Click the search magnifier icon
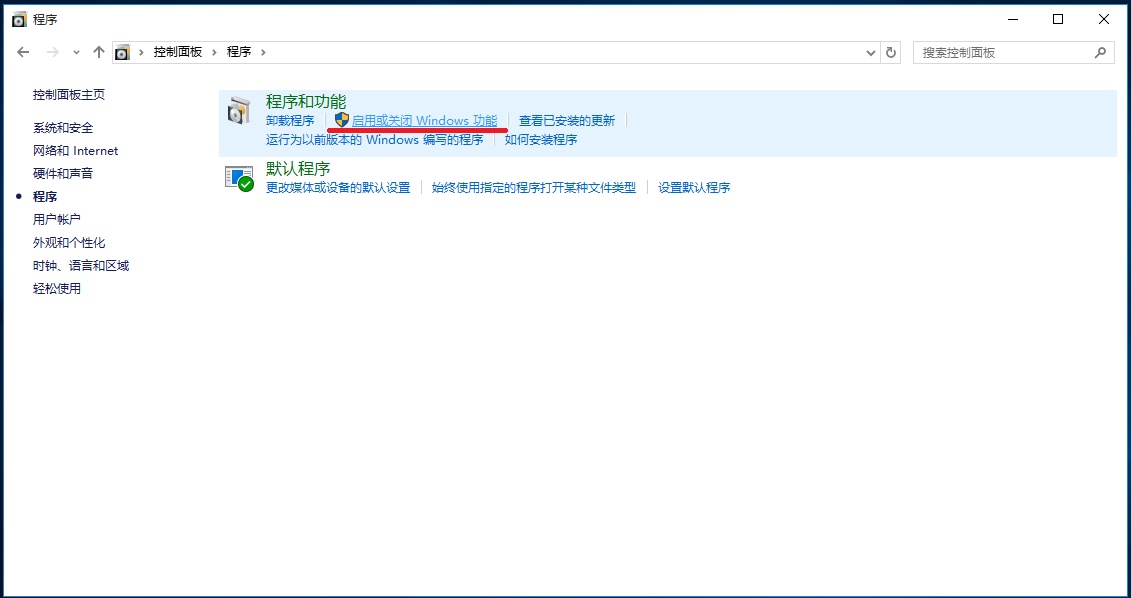1131x598 pixels. click(x=1100, y=52)
